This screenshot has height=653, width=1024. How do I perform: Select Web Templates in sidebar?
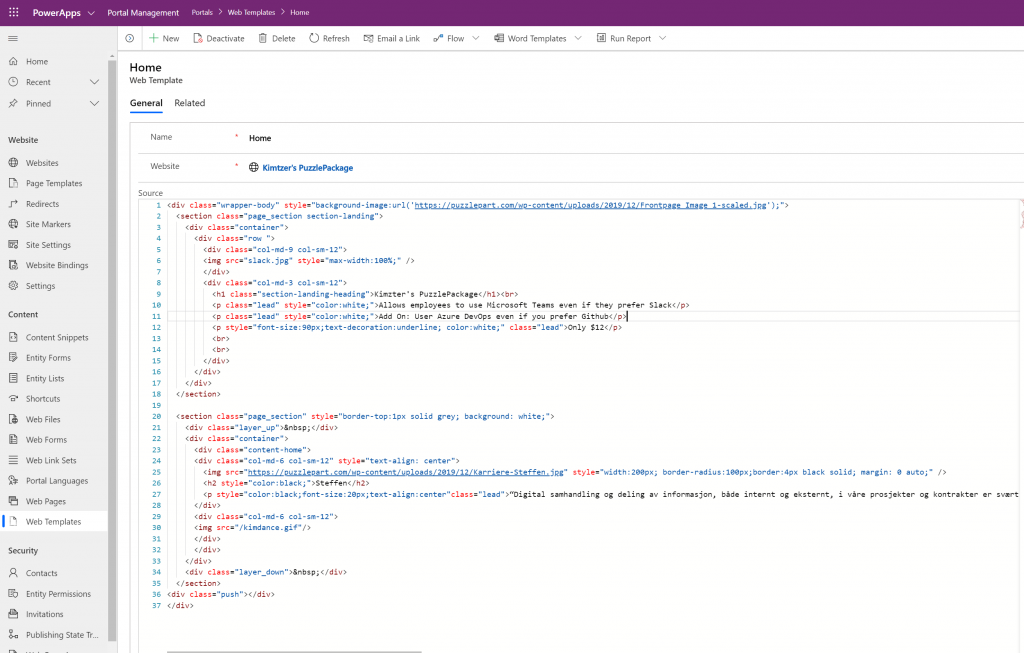pos(54,522)
